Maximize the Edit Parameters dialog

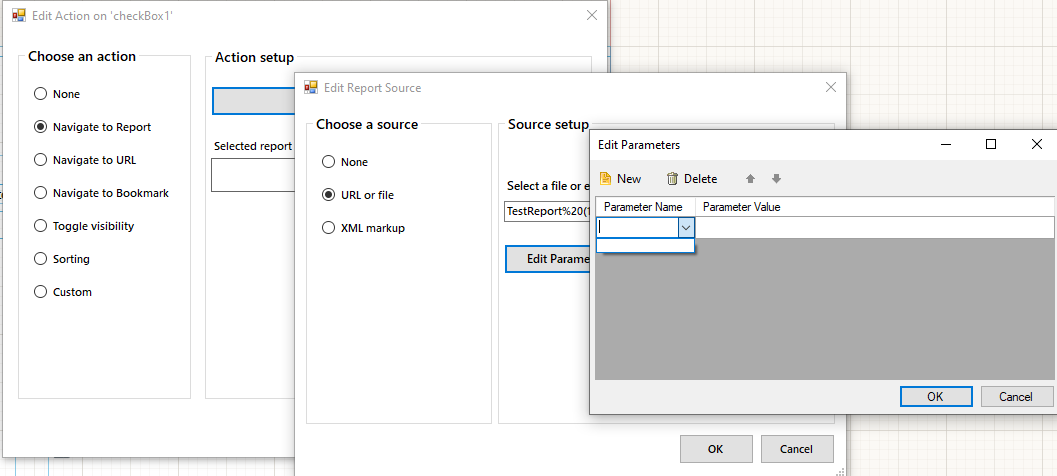[991, 145]
